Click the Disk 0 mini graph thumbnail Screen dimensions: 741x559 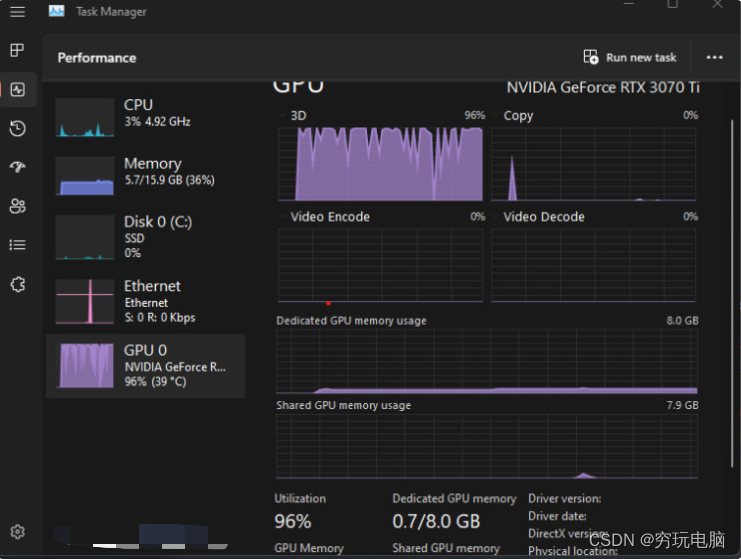click(x=85, y=237)
